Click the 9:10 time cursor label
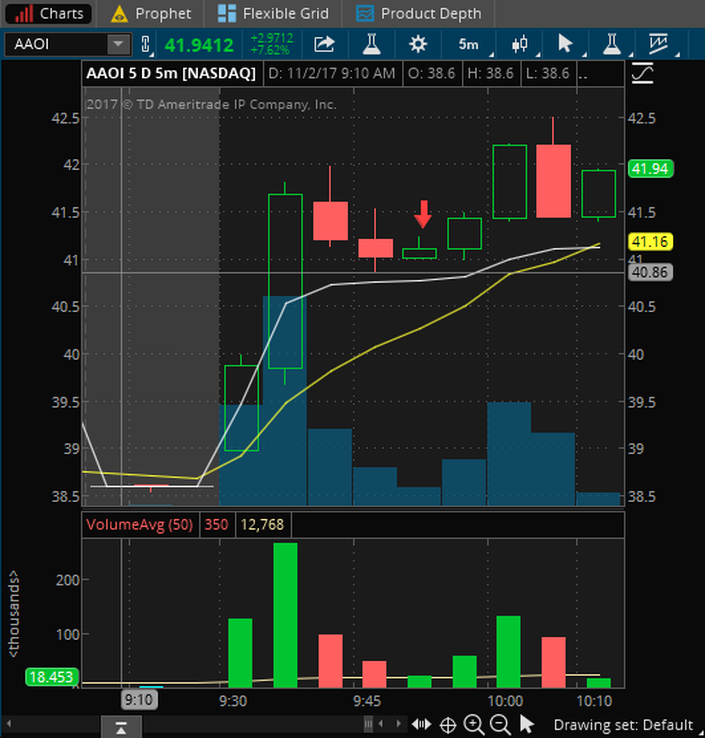This screenshot has height=738, width=705. coord(139,700)
